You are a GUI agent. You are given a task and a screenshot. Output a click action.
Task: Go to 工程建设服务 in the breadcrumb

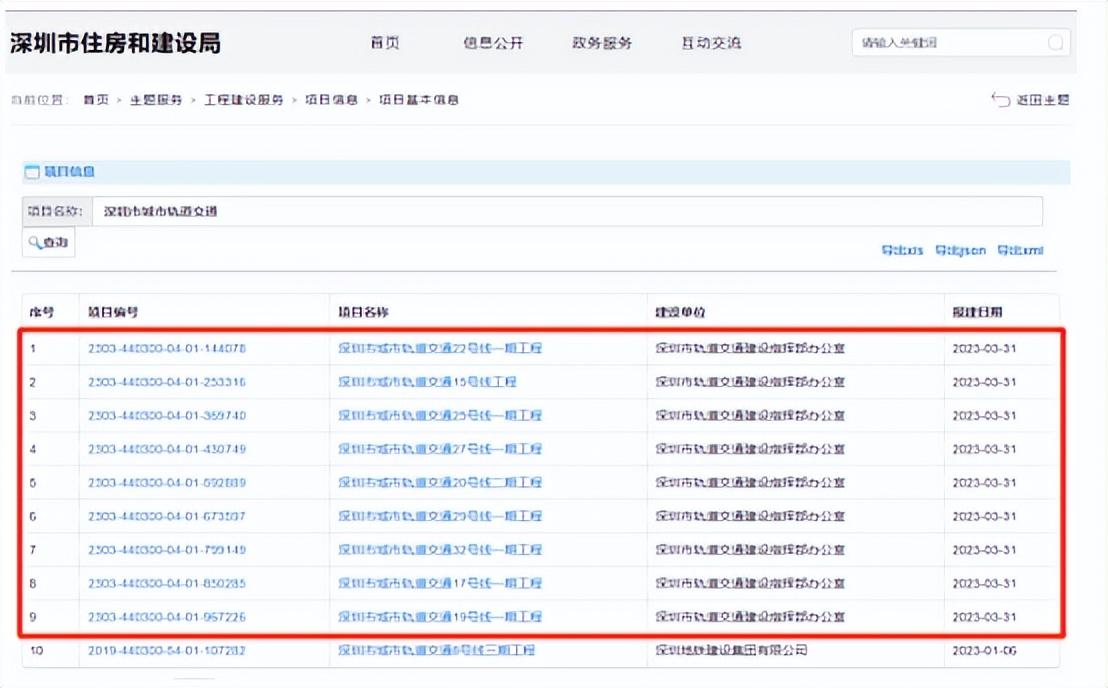tap(244, 100)
